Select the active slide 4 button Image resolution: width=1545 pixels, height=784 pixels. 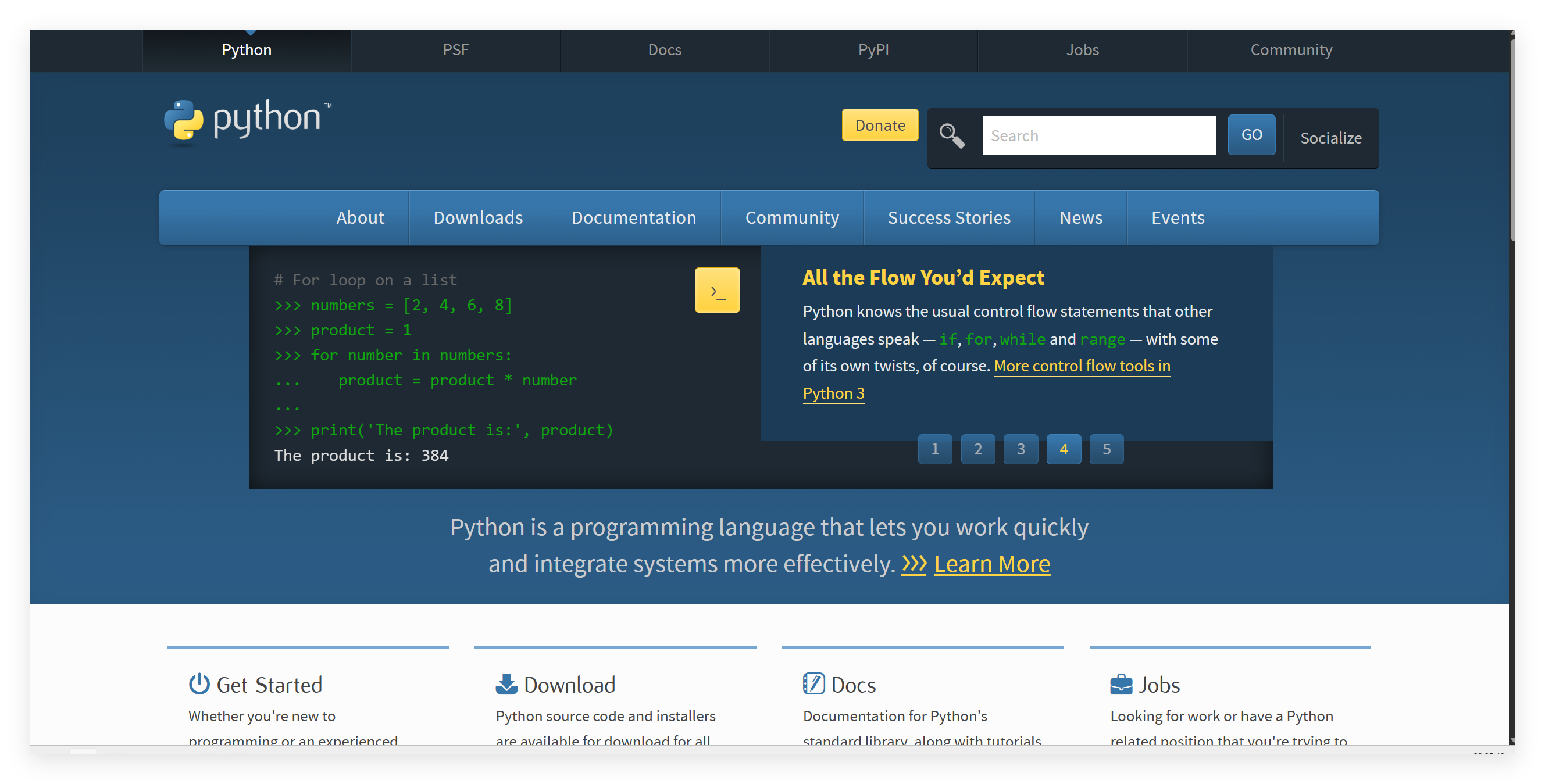[1064, 449]
